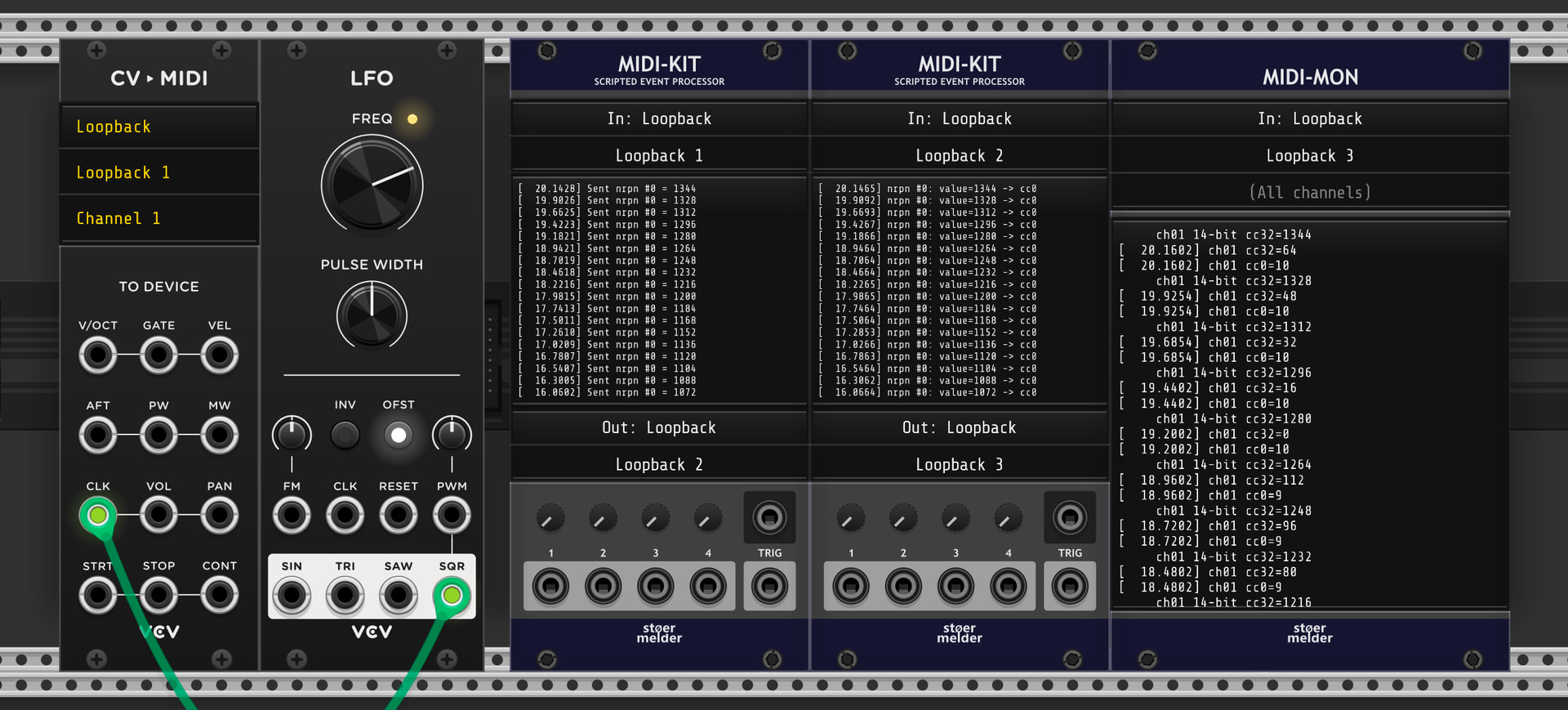Select the MIDI-MON All channels menu
This screenshot has height=710, width=1568.
coord(1310,193)
